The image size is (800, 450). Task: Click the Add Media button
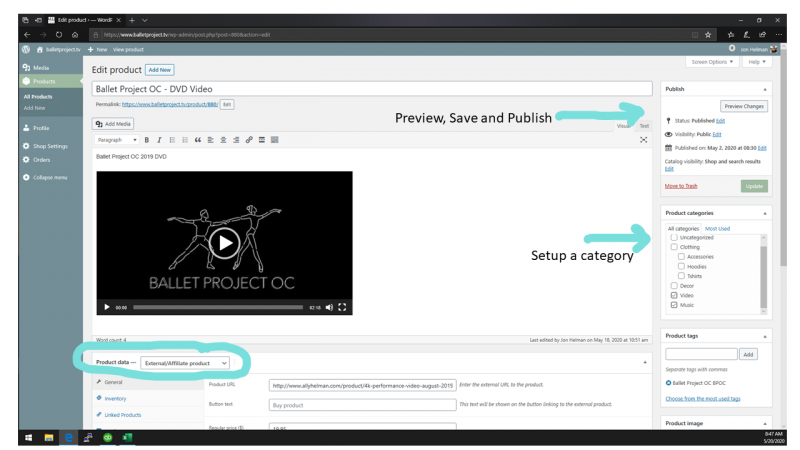pos(113,124)
